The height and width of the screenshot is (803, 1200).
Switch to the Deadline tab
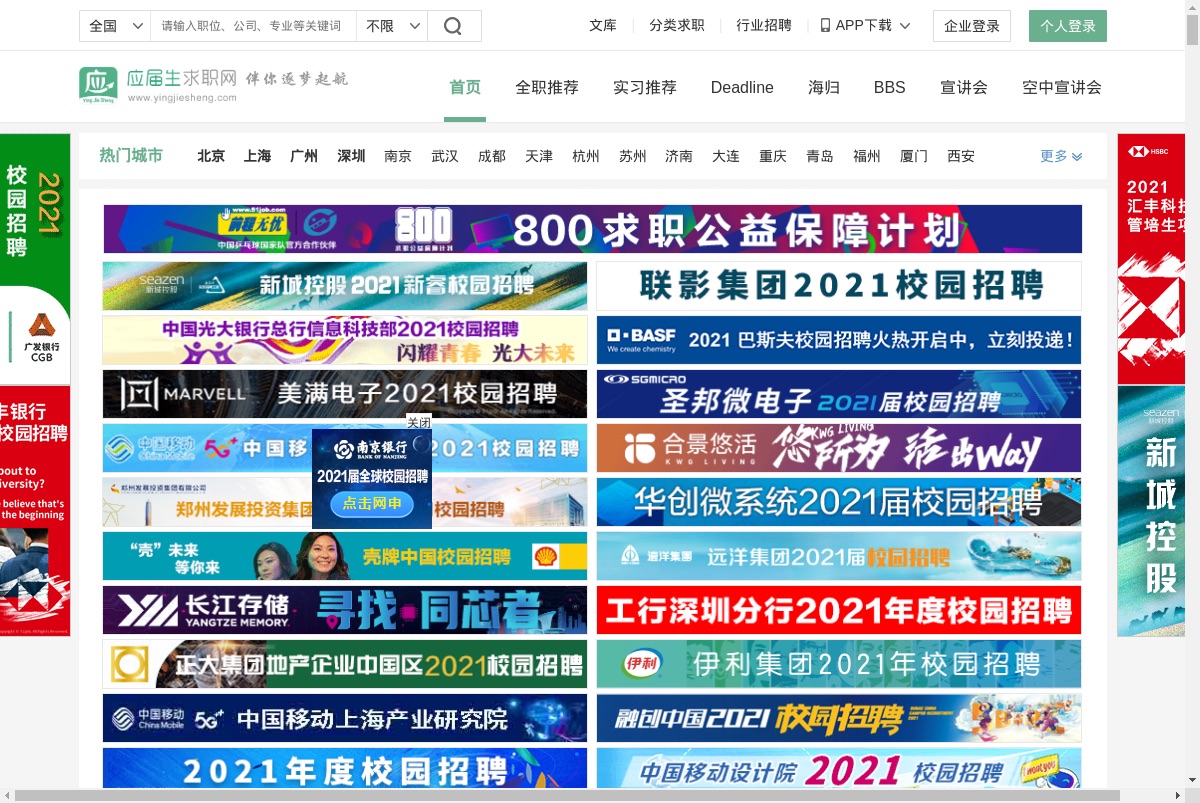pos(742,87)
